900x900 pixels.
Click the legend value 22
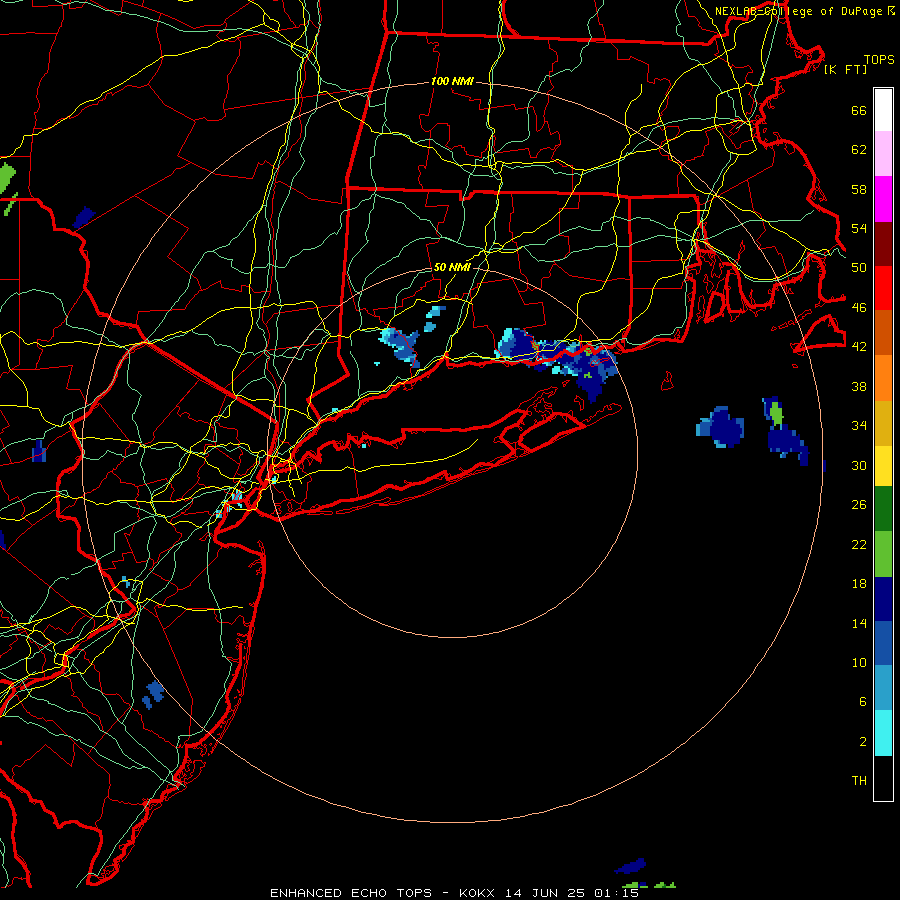coord(859,544)
